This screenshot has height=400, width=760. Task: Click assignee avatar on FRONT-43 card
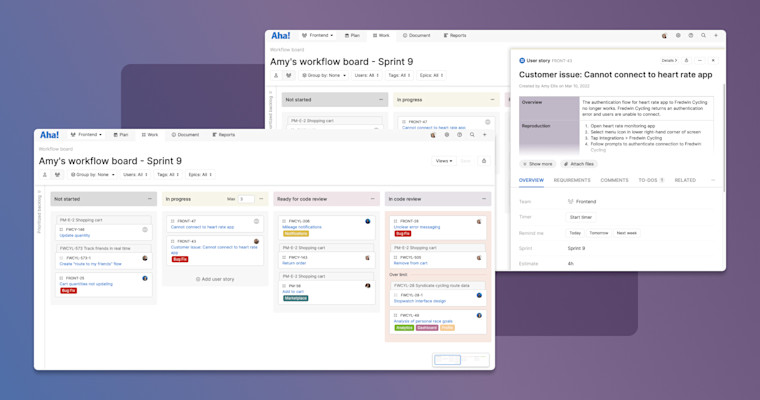pyautogui.click(x=256, y=241)
